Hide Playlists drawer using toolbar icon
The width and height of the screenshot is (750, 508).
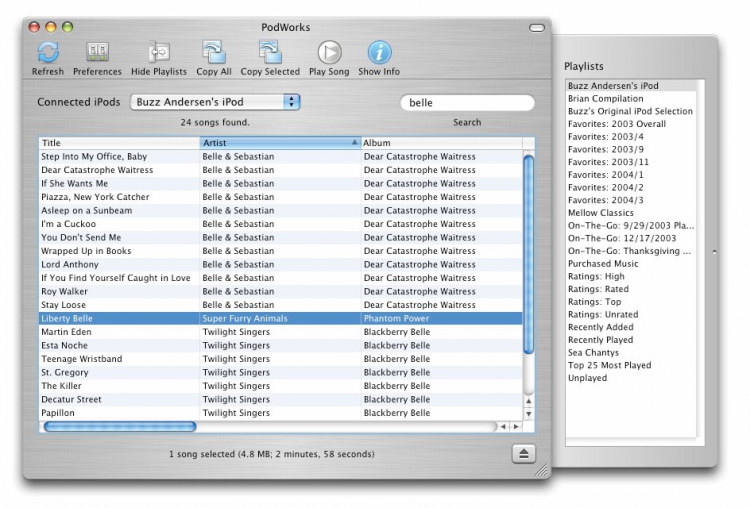click(x=159, y=53)
